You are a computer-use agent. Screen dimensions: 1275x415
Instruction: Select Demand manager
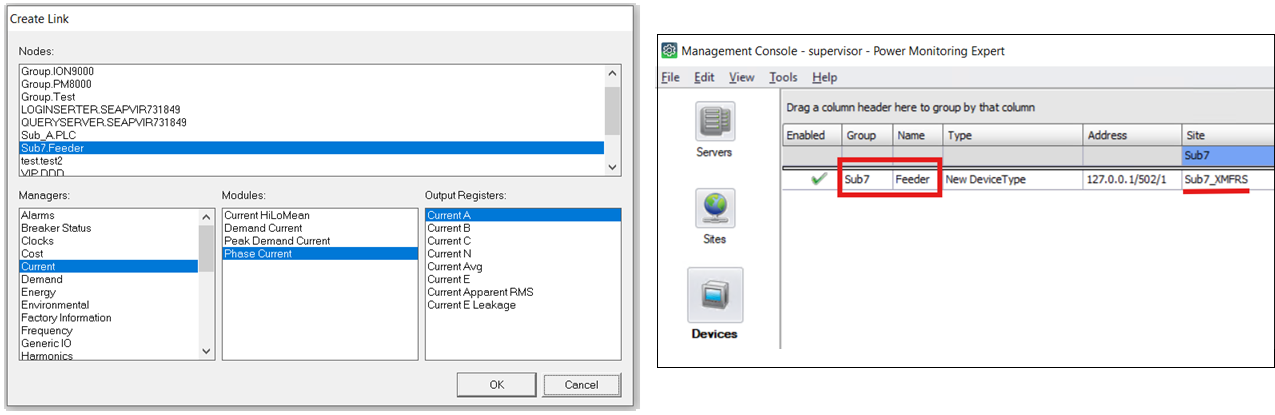[x=109, y=280]
